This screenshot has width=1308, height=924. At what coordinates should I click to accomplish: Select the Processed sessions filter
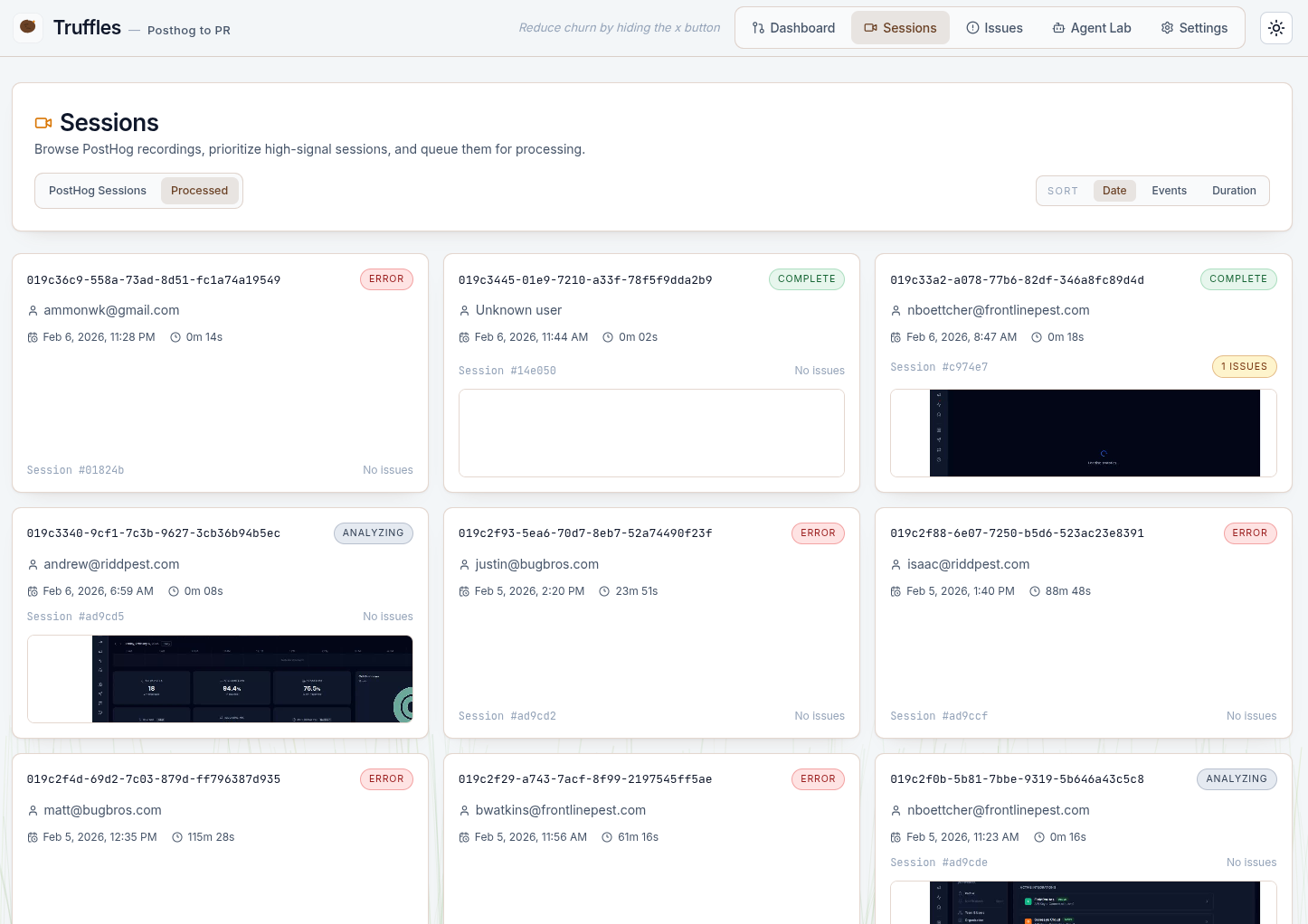tap(199, 191)
